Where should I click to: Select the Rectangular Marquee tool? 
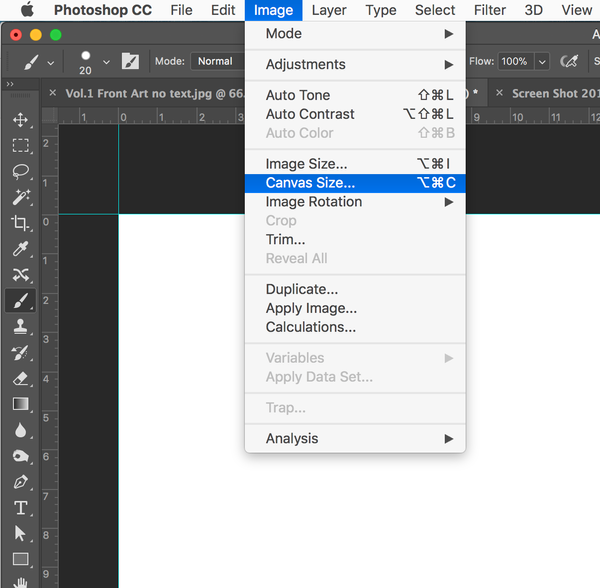point(20,146)
